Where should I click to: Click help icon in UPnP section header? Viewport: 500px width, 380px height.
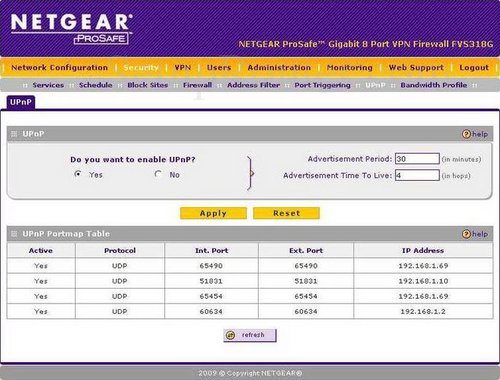pos(466,134)
